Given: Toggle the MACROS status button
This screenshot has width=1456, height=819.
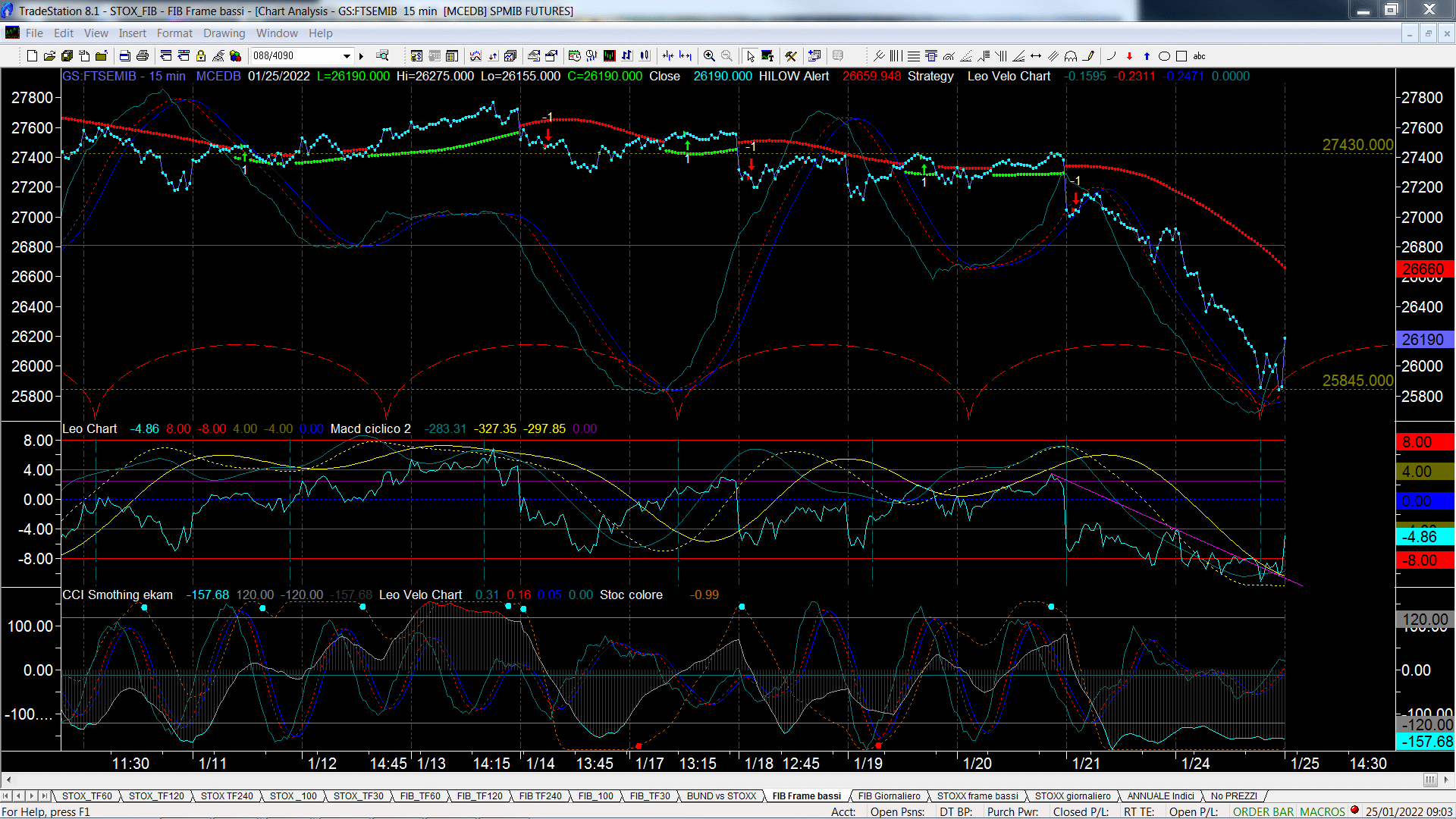Looking at the screenshot, I should coord(1323,811).
